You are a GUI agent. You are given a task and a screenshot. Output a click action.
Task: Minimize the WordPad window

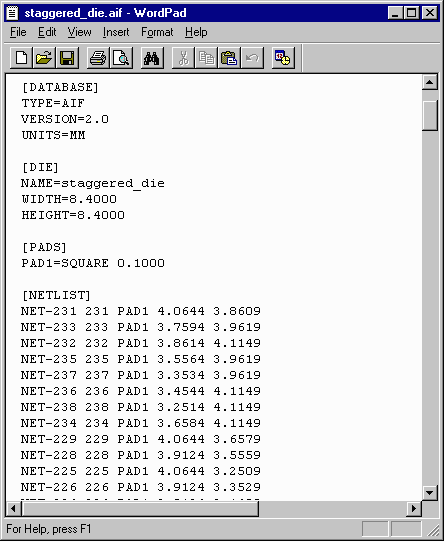(395, 13)
